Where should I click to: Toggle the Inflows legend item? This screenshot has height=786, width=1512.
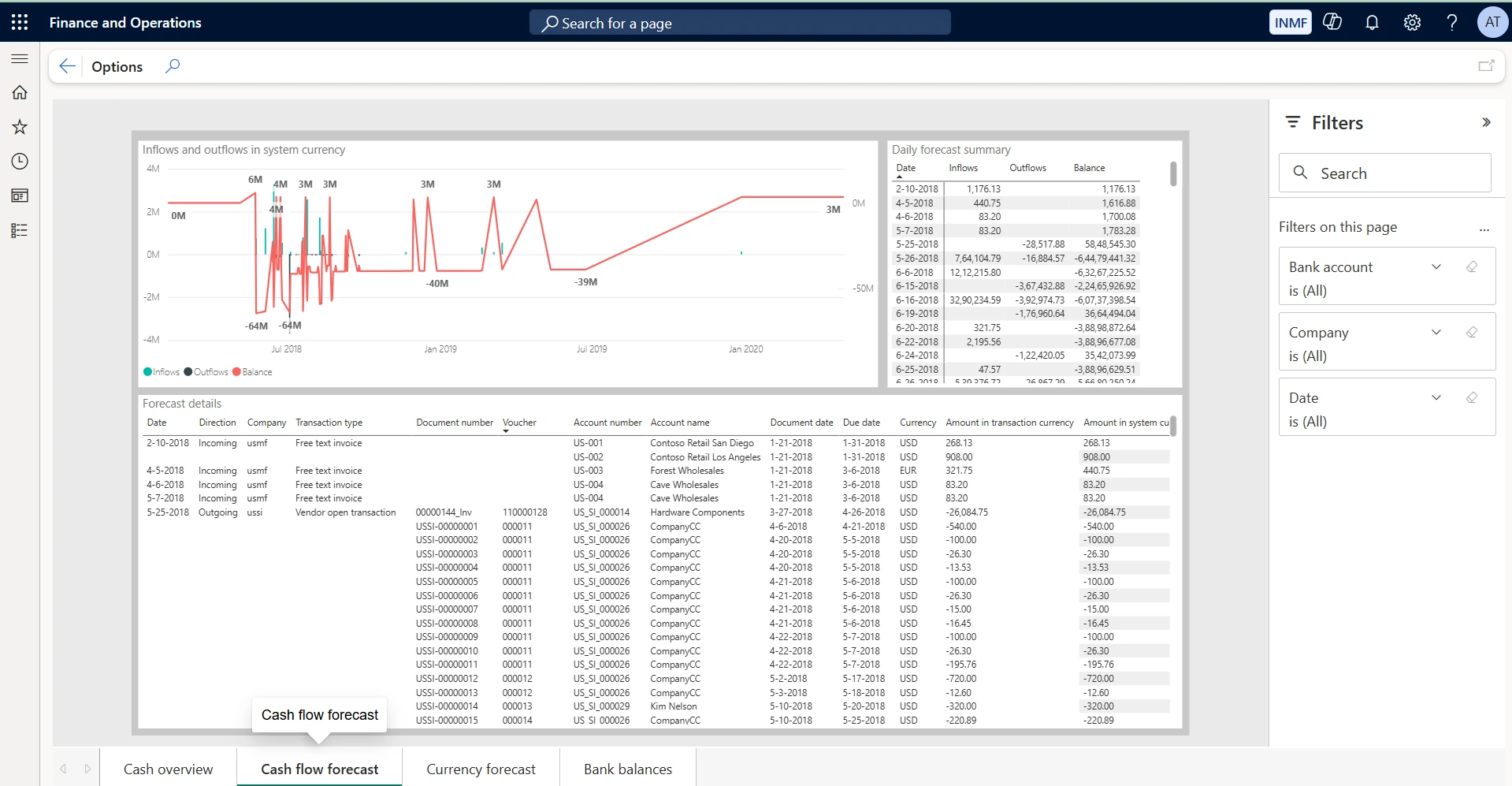pyautogui.click(x=162, y=372)
